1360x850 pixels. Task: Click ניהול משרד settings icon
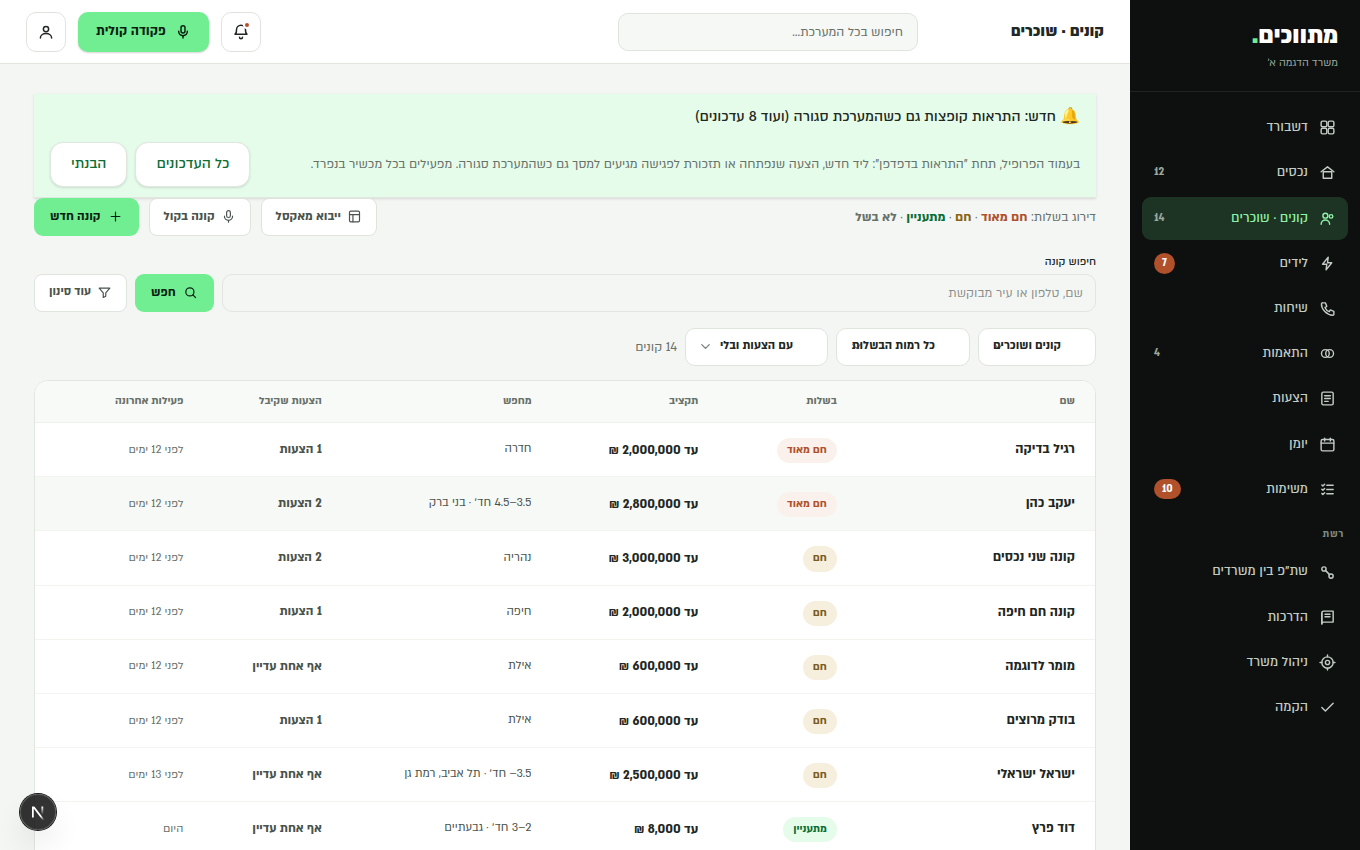coord(1327,662)
